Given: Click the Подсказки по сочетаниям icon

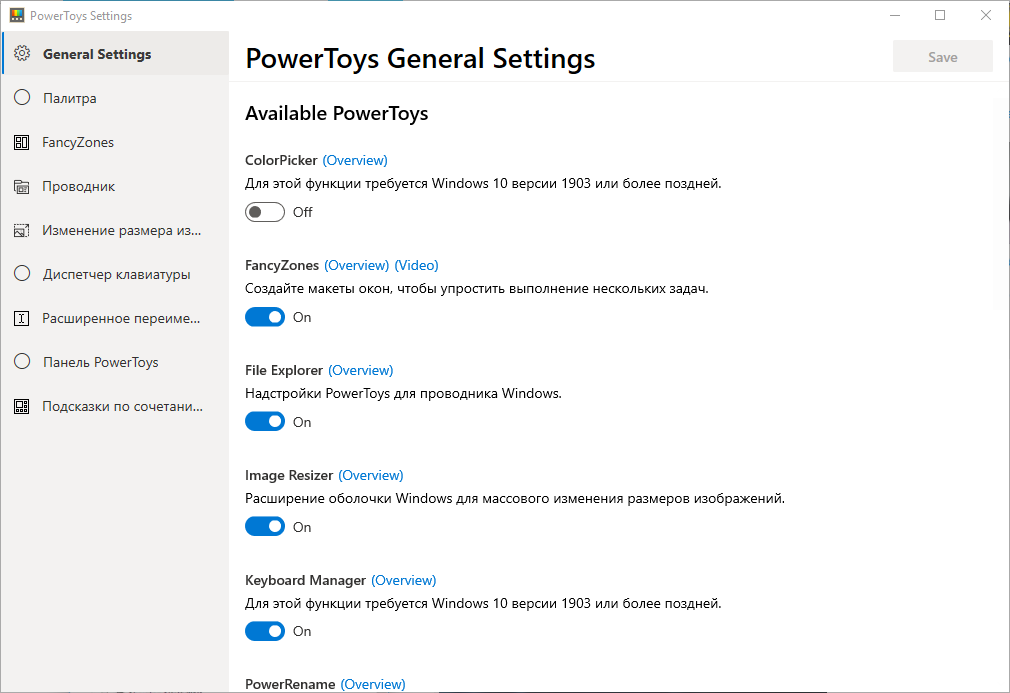Looking at the screenshot, I should coord(22,407).
